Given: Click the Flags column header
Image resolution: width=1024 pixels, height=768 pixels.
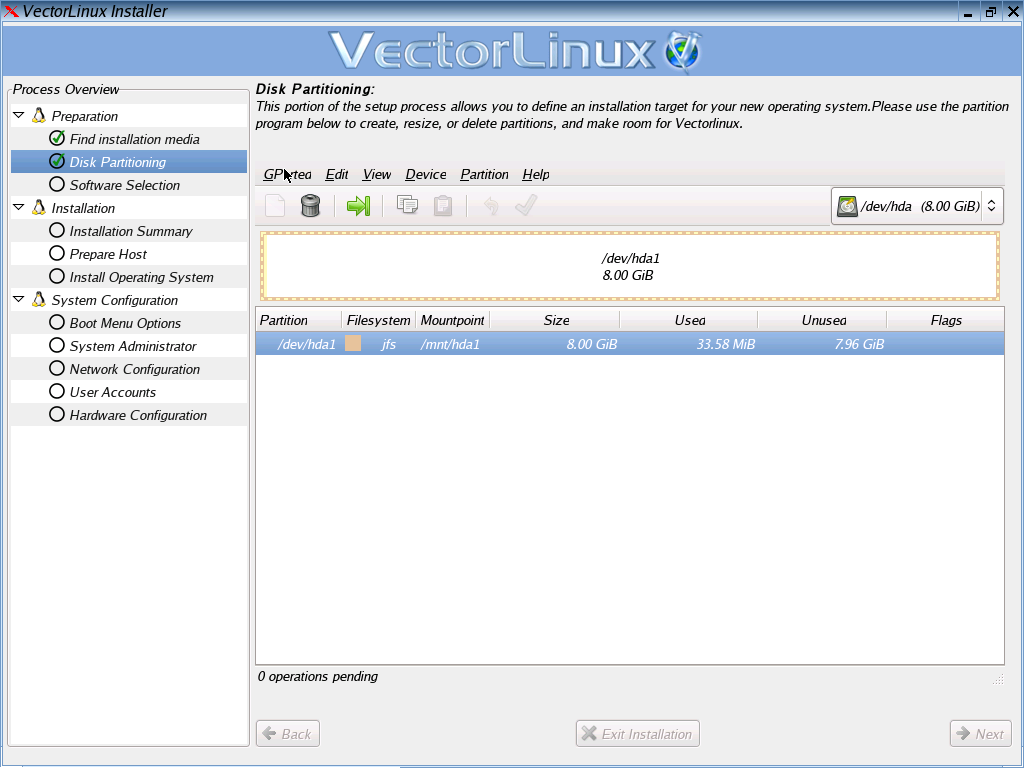Looking at the screenshot, I should (946, 320).
